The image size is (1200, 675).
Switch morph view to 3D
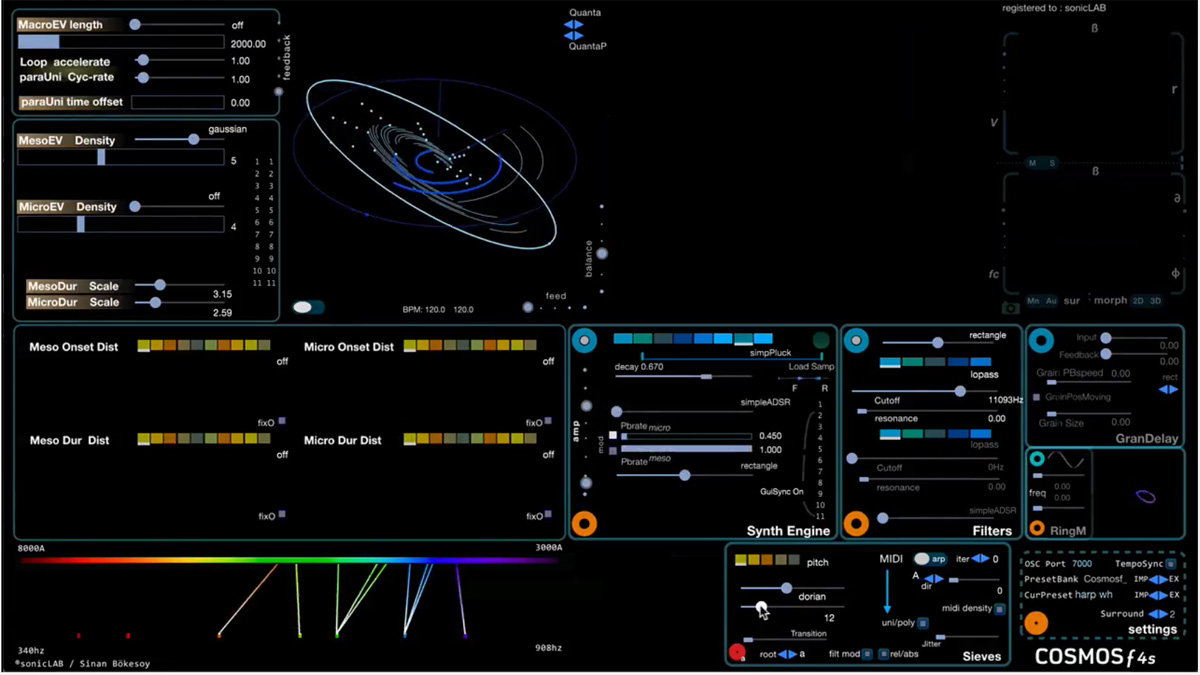1155,301
